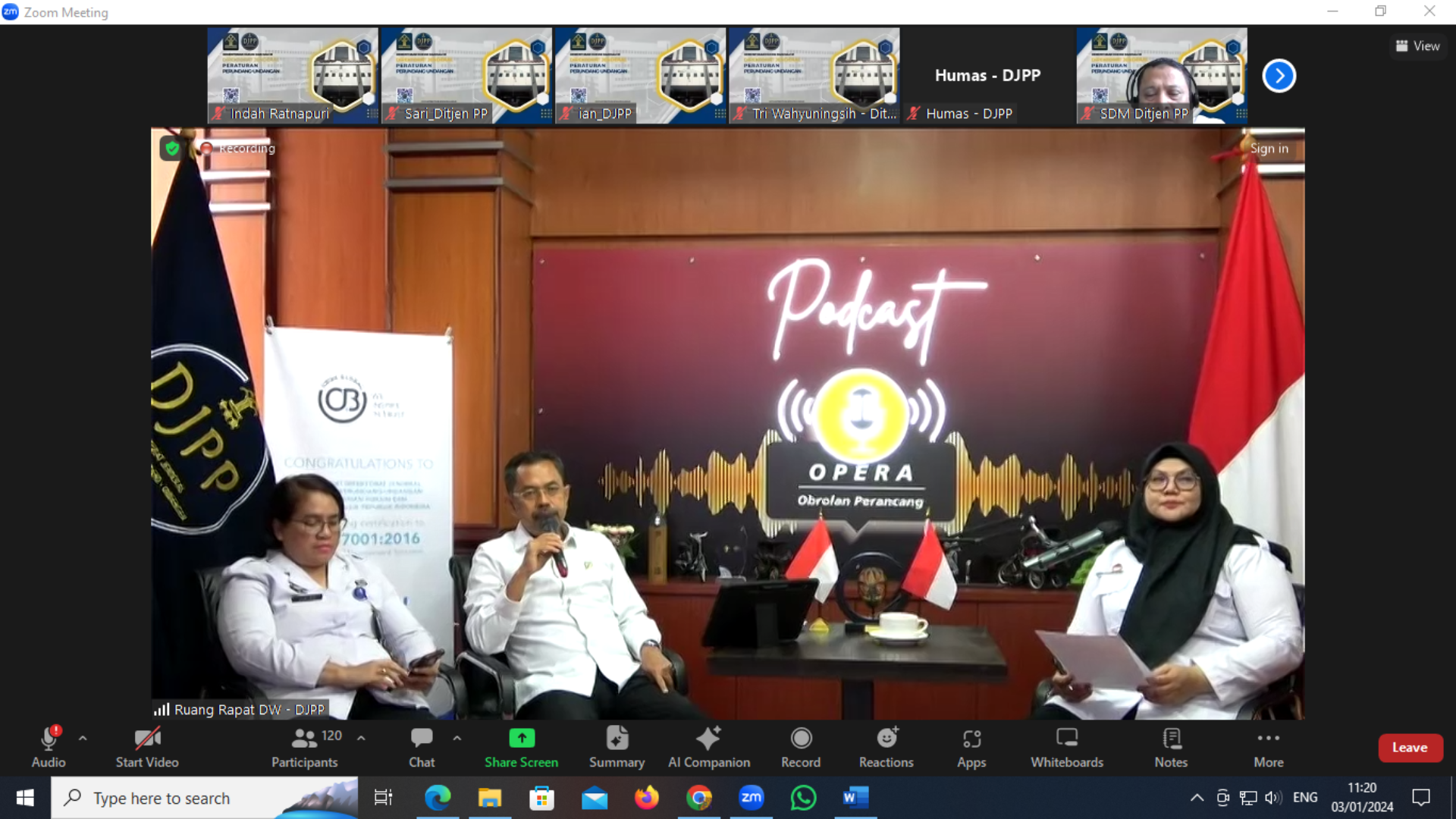Open Google Chrome from taskbar

(699, 798)
